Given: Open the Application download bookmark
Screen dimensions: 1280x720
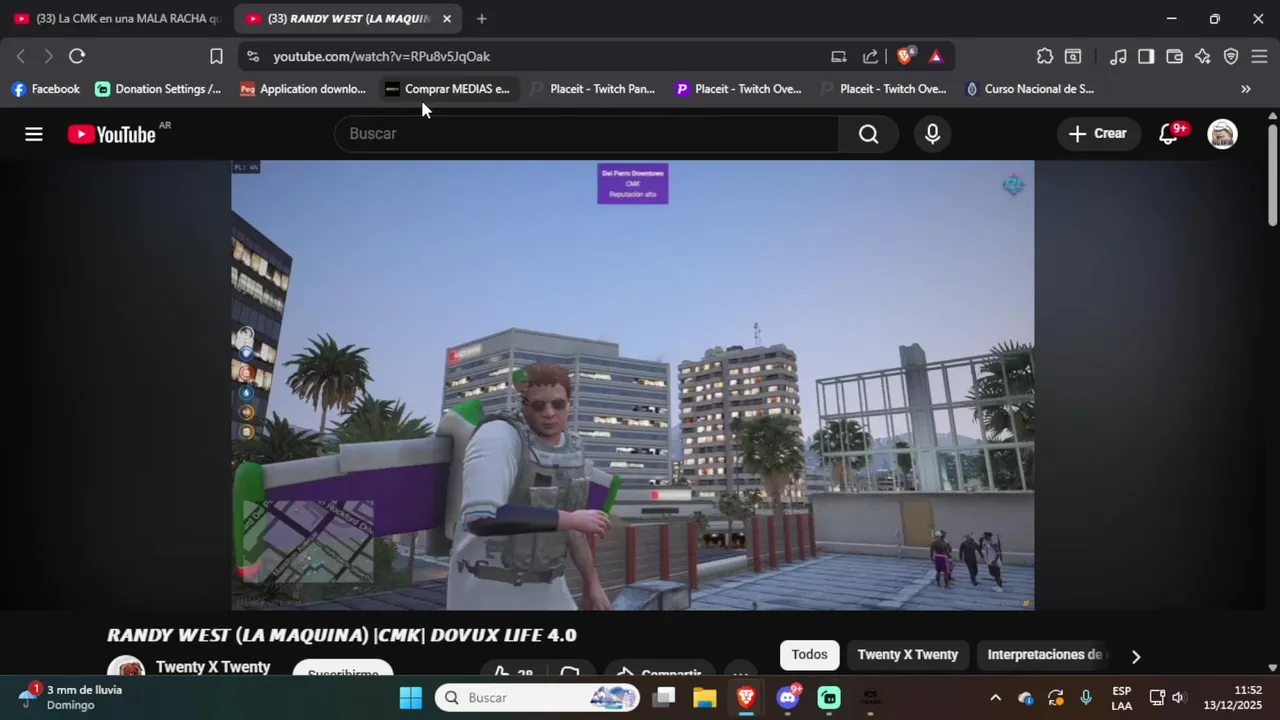Looking at the screenshot, I should [303, 89].
